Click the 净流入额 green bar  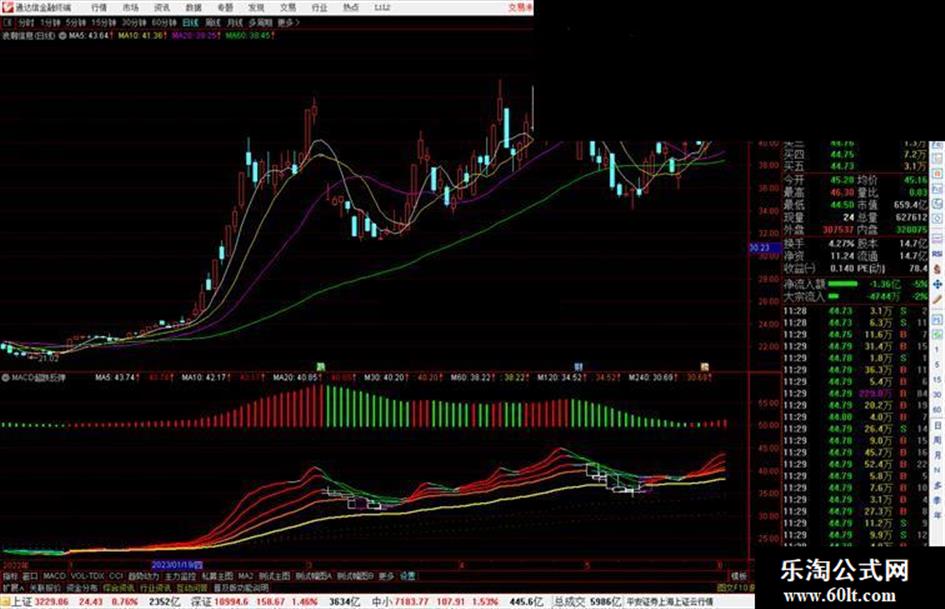click(x=843, y=283)
